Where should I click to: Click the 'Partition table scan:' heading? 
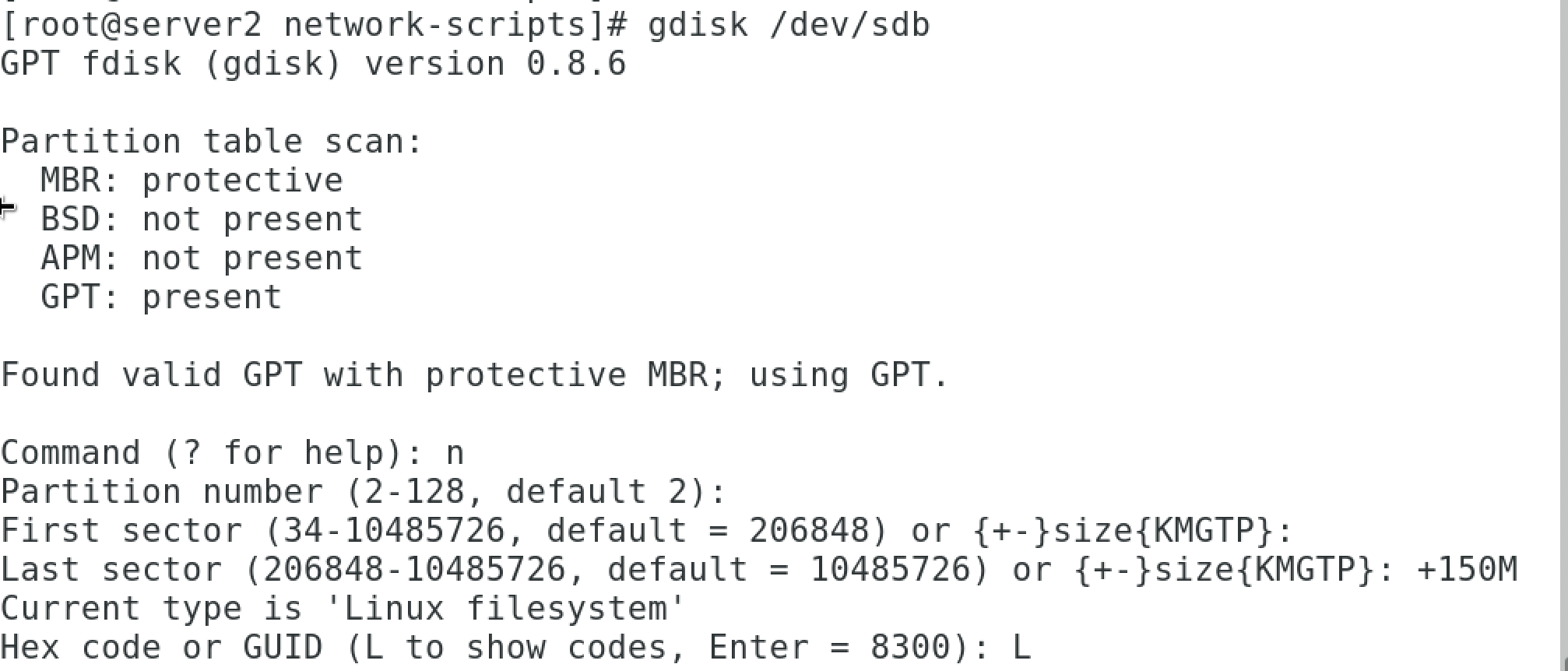click(211, 142)
